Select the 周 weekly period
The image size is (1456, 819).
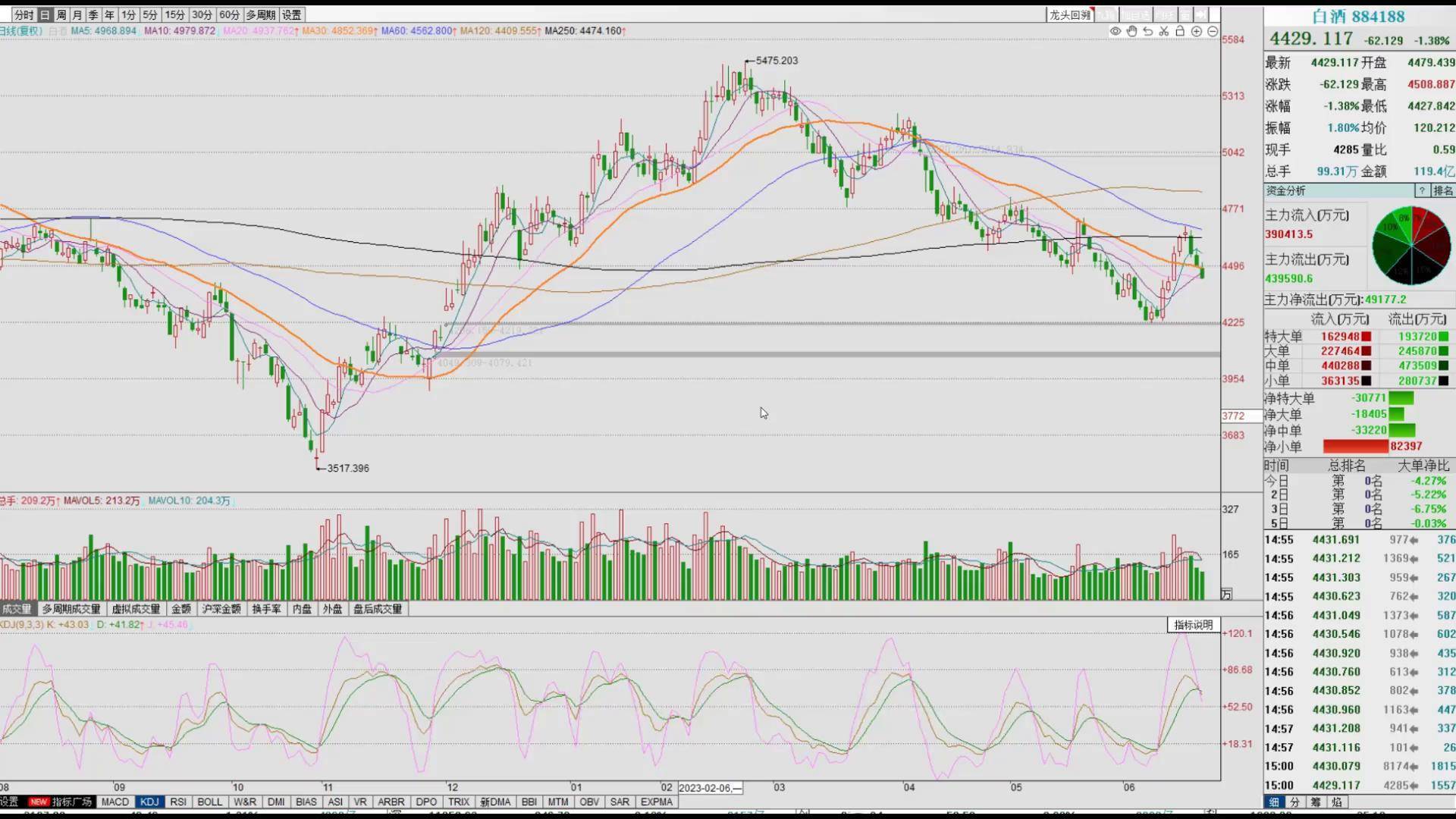(61, 14)
